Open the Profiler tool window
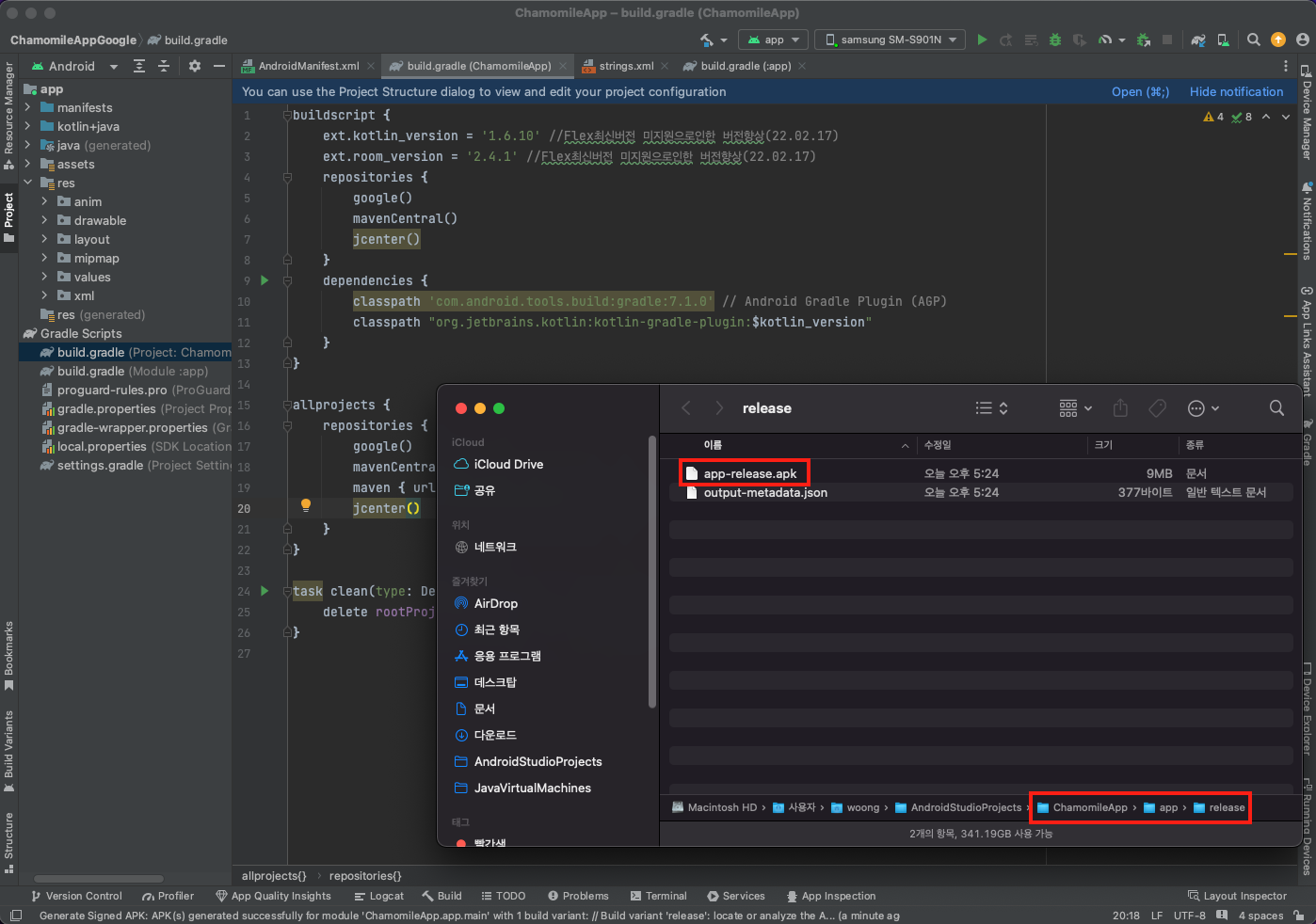 pos(168,896)
